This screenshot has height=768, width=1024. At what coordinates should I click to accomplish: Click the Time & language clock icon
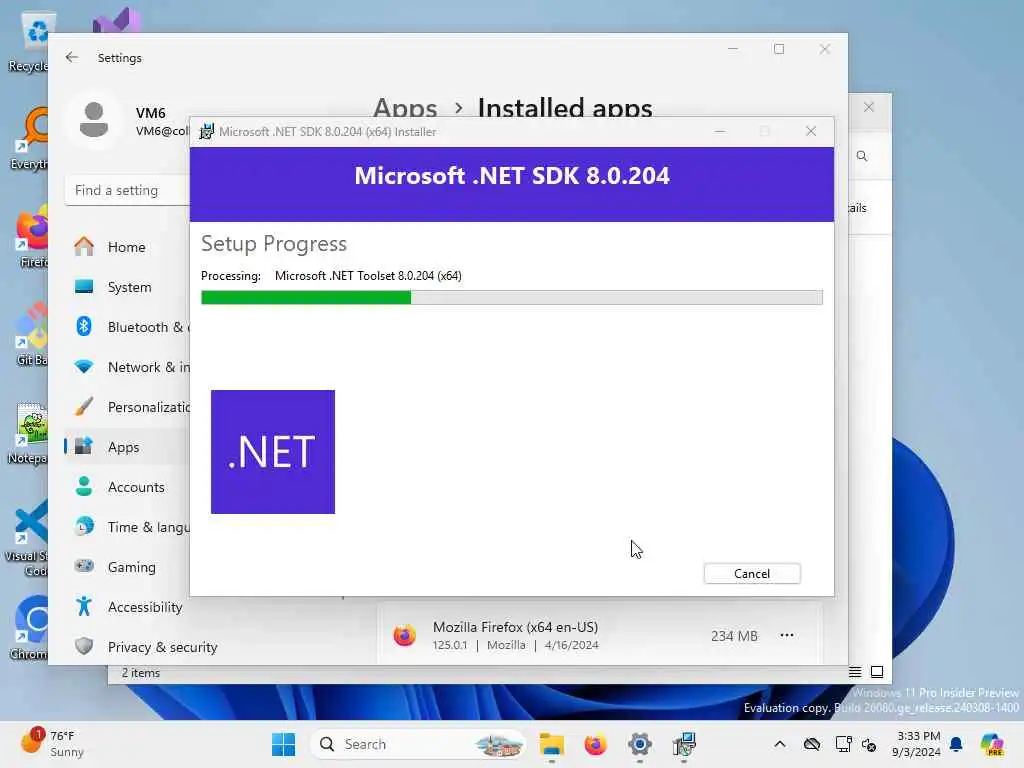tap(84, 526)
